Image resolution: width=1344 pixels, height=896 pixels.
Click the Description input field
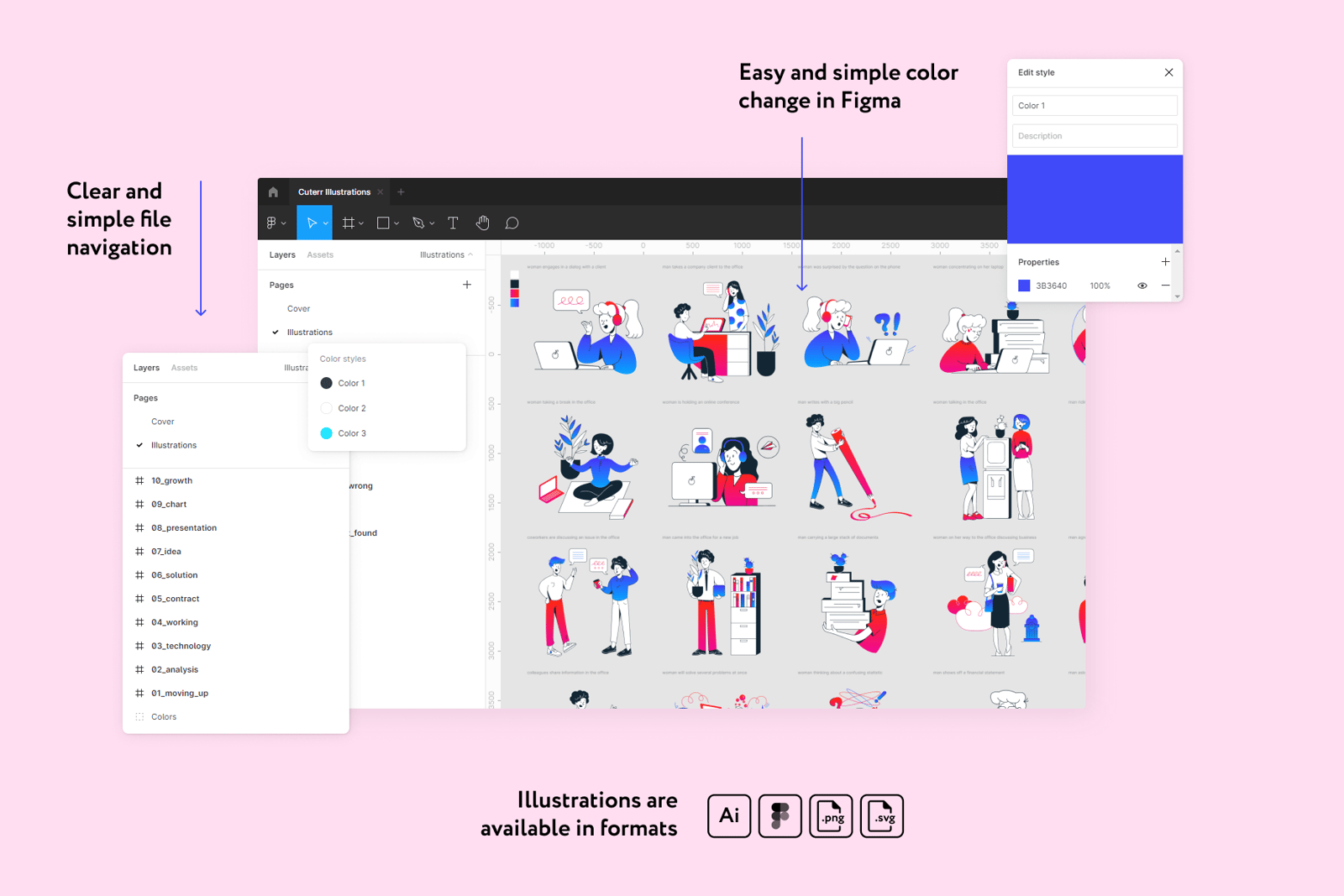(x=1094, y=136)
